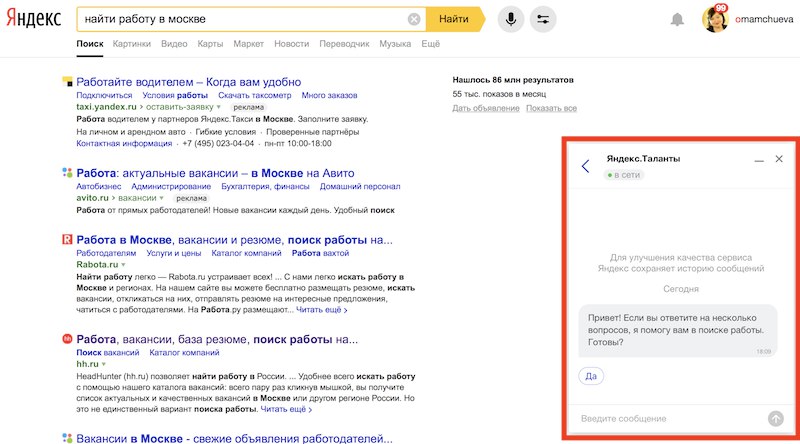This screenshot has width=800, height=444.
Task: Open Работа вахтой sitelink
Action: [320, 253]
